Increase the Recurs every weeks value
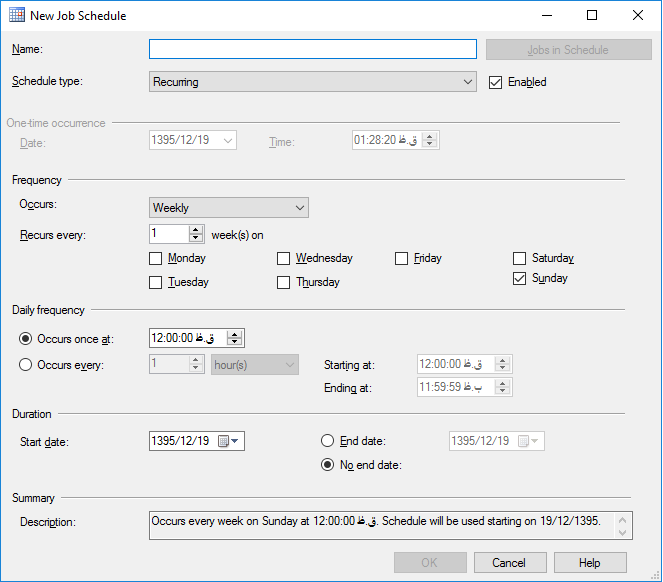Screen dimensions: 663x582 click(196, 229)
